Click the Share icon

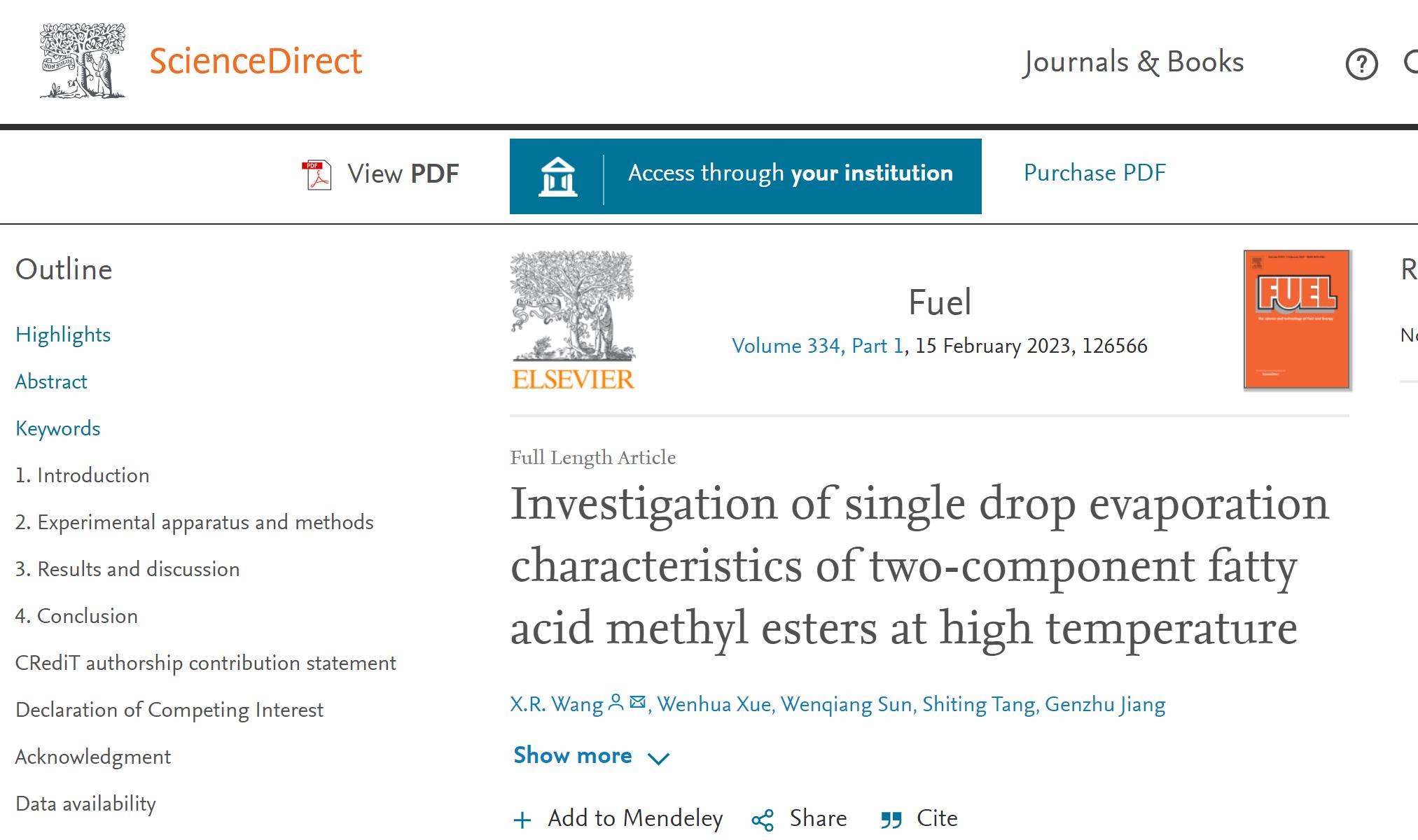tap(763, 820)
